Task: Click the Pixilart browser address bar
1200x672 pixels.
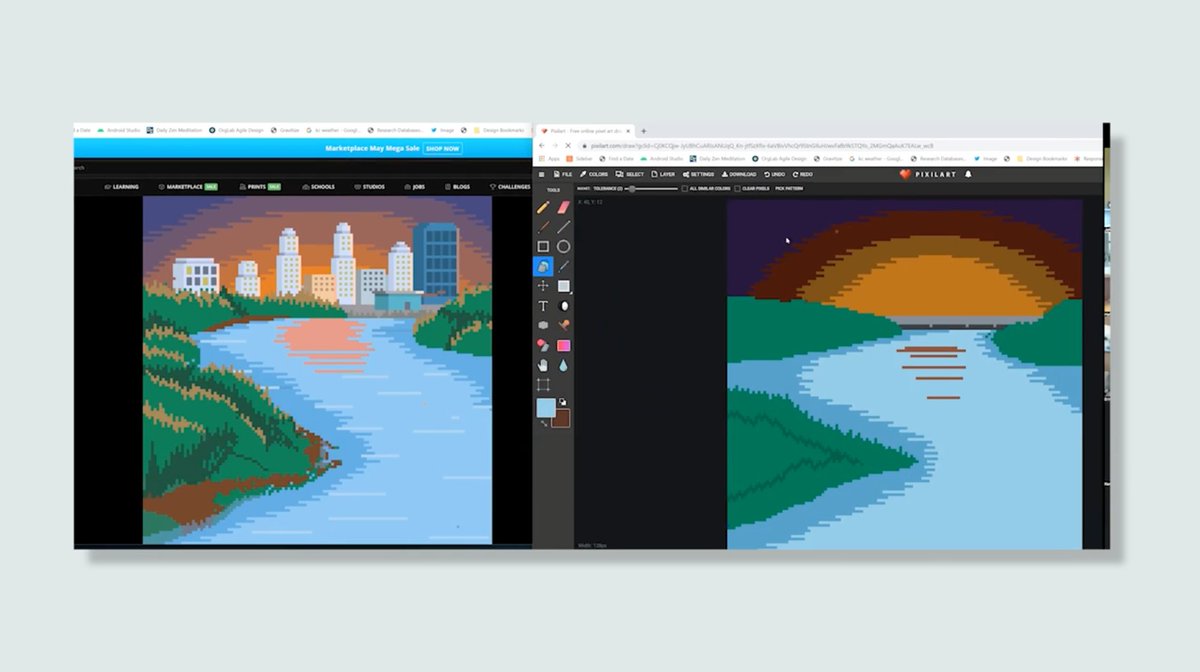Action: [x=840, y=145]
